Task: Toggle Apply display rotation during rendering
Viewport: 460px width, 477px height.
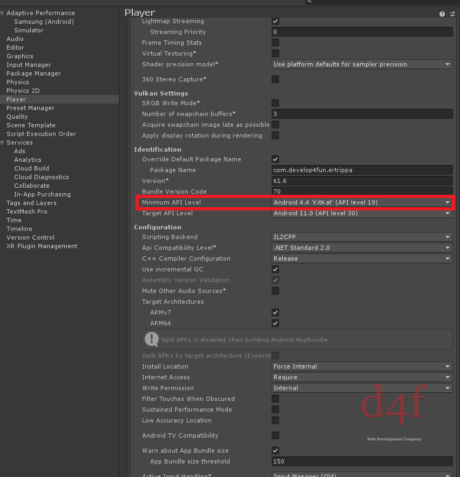Action: pyautogui.click(x=275, y=135)
